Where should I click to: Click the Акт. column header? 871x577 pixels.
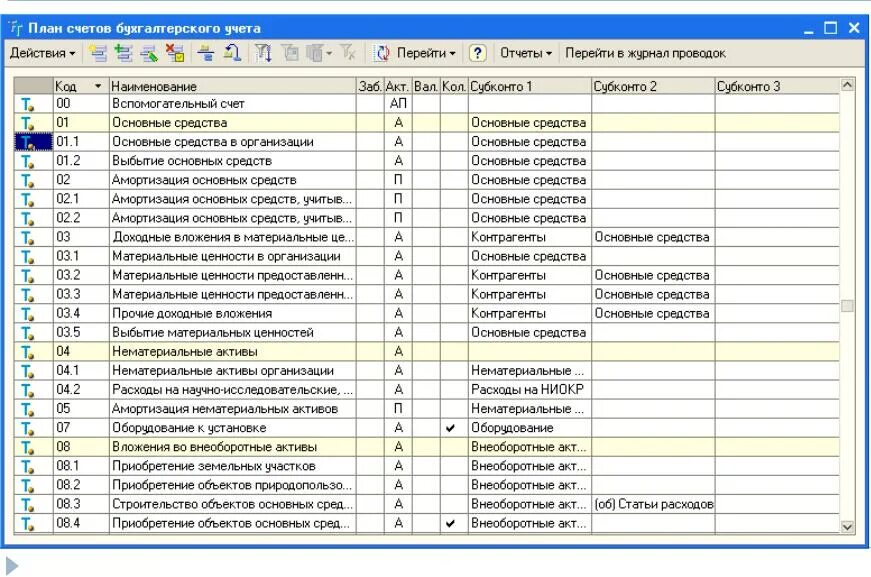(398, 86)
